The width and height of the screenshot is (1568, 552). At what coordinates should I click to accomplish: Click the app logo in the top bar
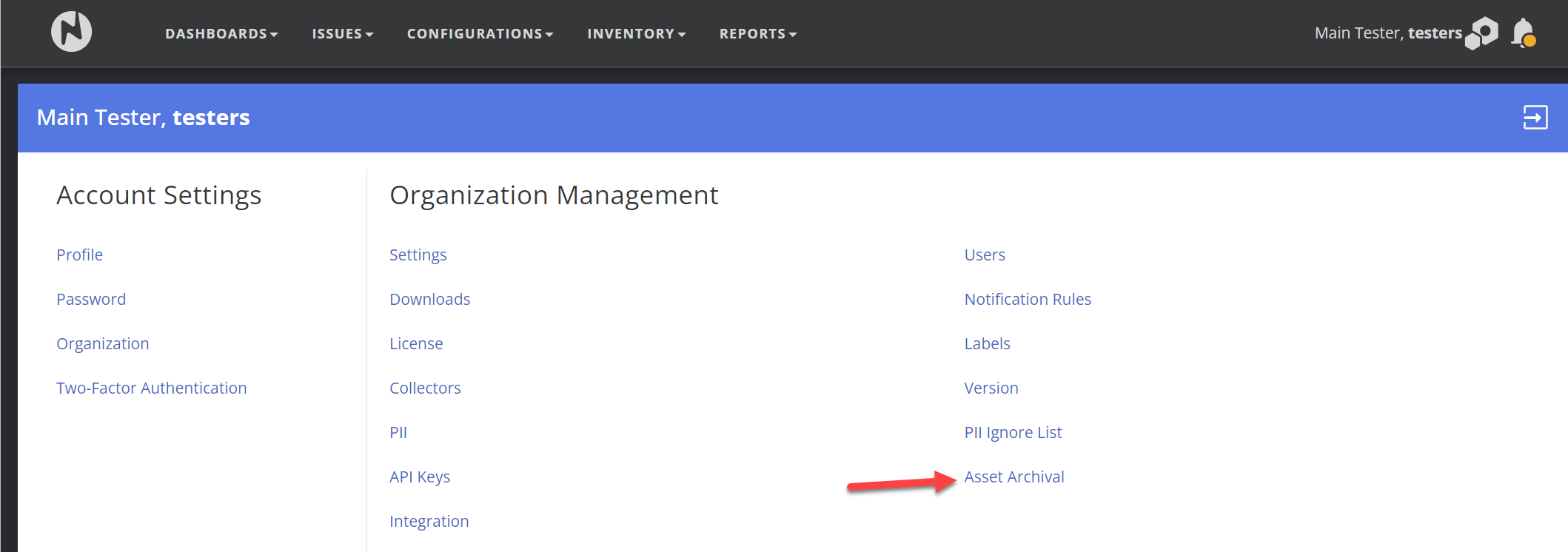click(x=71, y=32)
